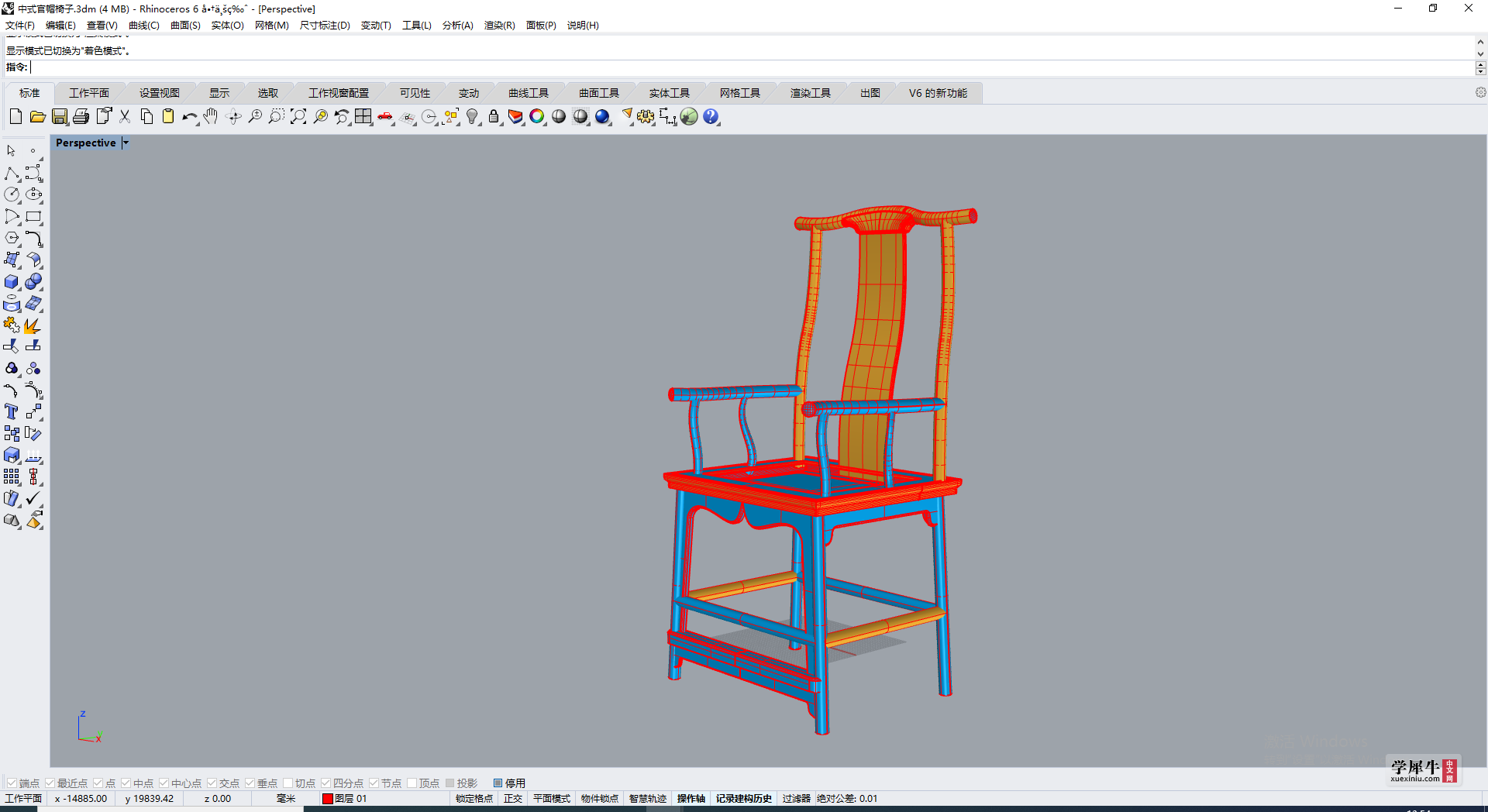This screenshot has width=1488, height=812.
Task: Activate the Pan hand tool
Action: pyautogui.click(x=212, y=117)
